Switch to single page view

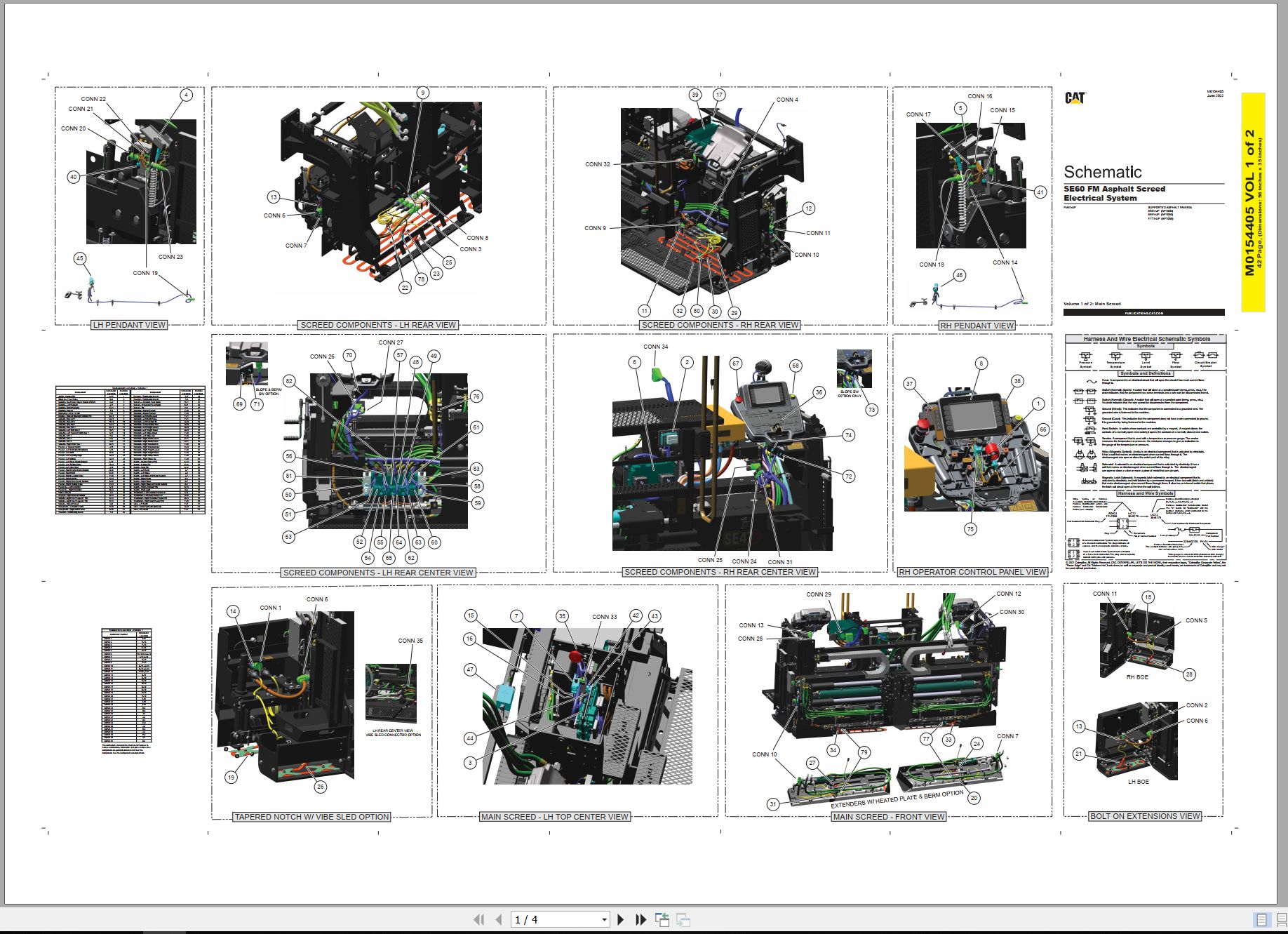pyautogui.click(x=1261, y=919)
